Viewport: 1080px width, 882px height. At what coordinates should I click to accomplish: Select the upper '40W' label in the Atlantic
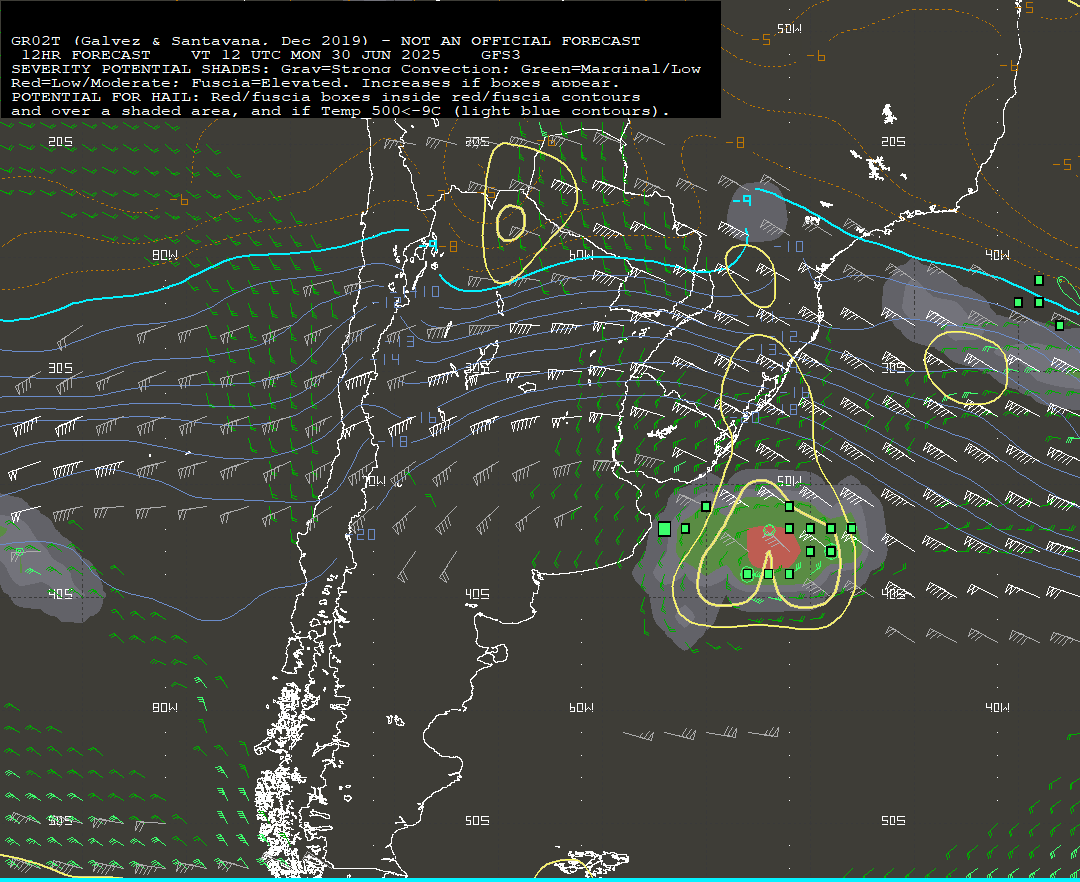coord(997,255)
